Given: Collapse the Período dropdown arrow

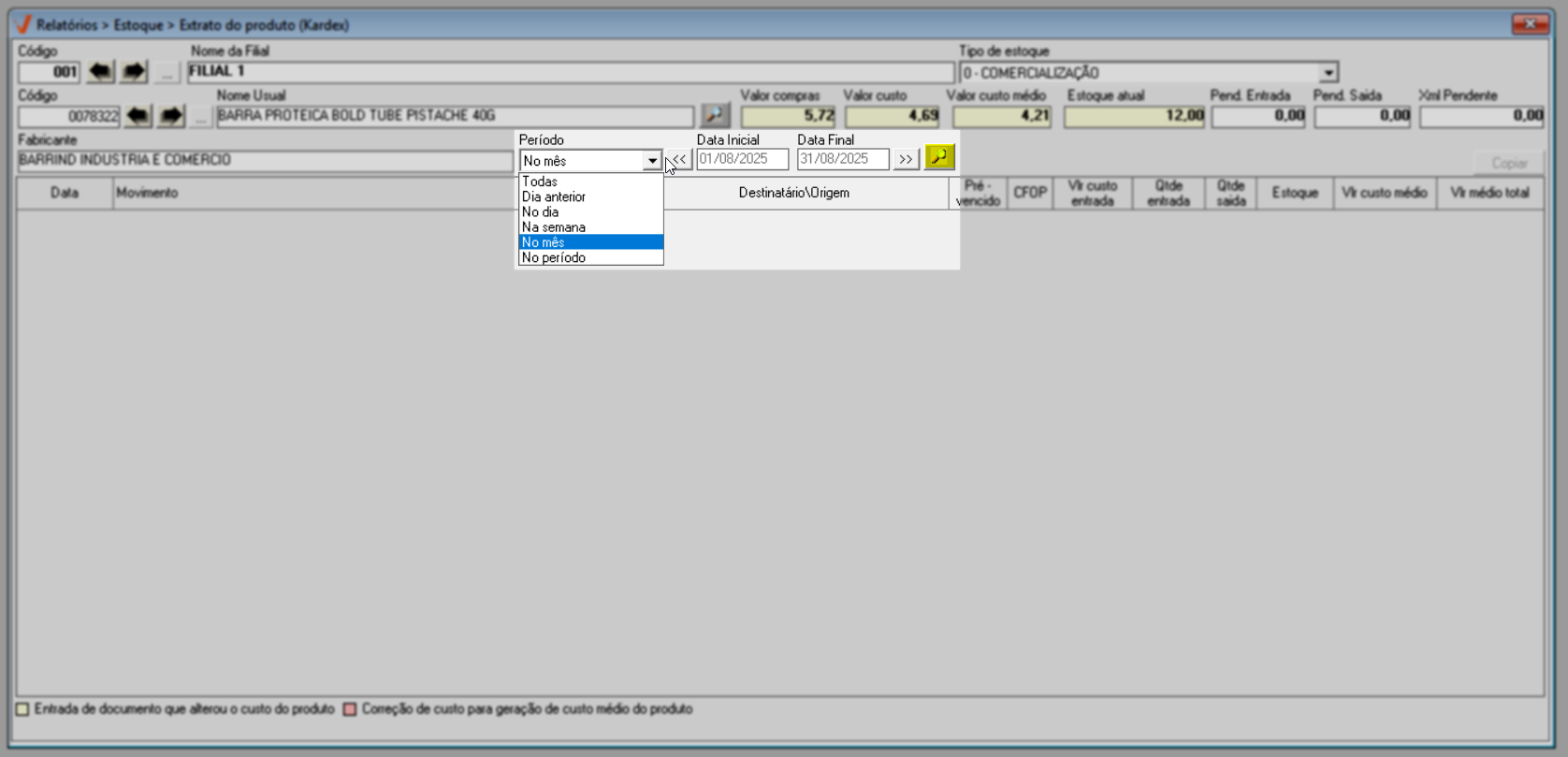Looking at the screenshot, I should (651, 161).
